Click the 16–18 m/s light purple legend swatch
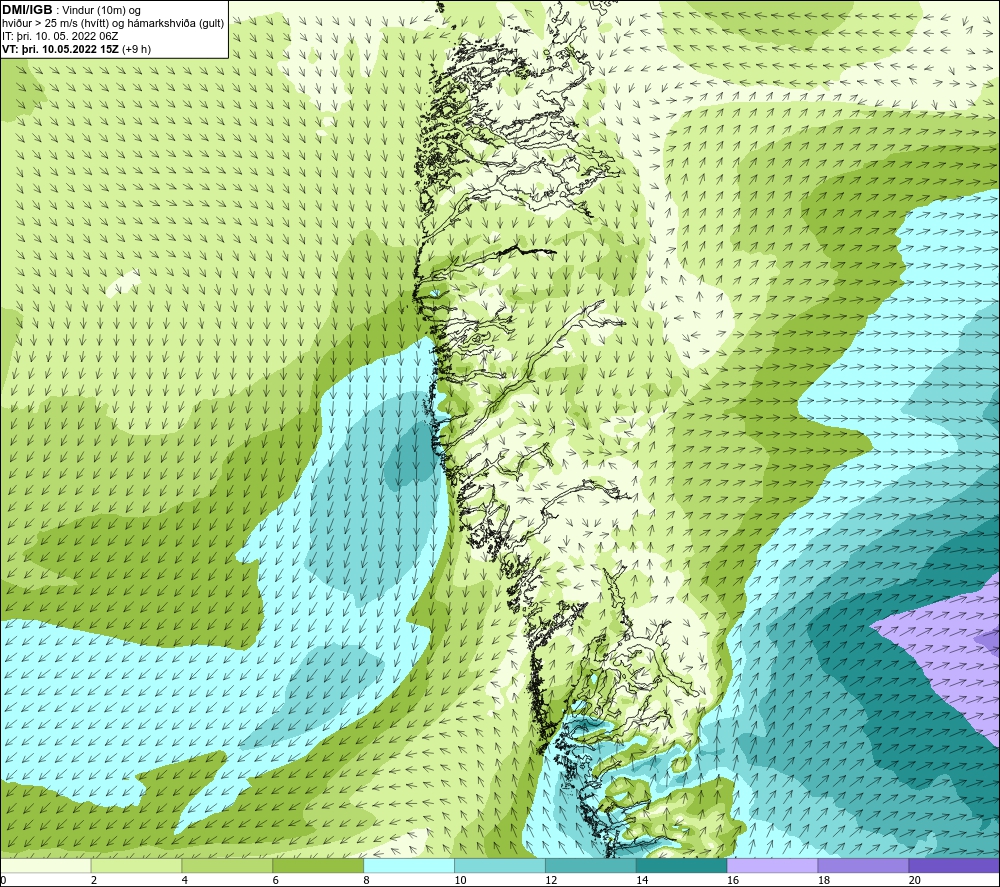Image resolution: width=1000 pixels, height=887 pixels. tap(772, 865)
